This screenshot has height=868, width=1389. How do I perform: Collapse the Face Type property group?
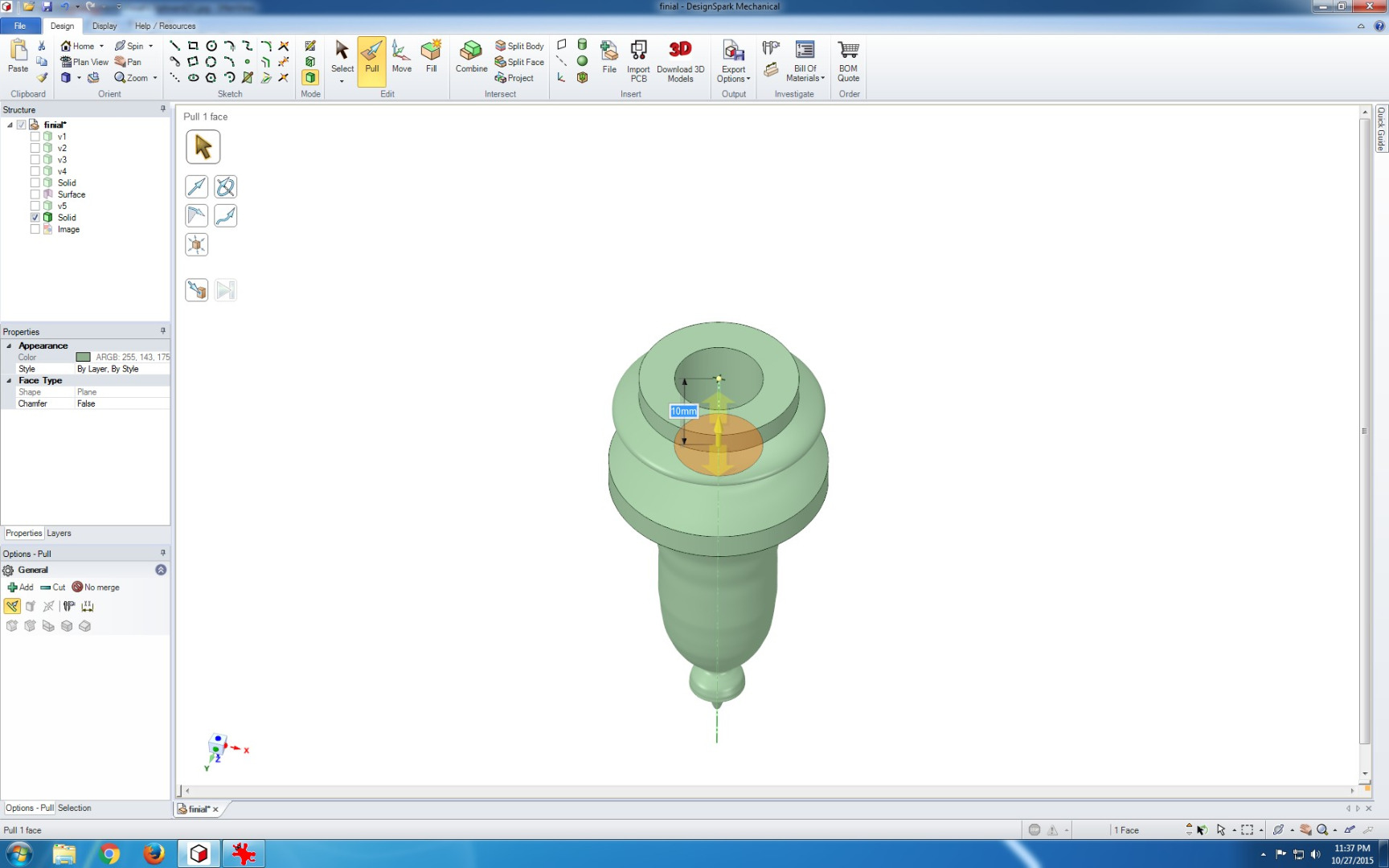pyautogui.click(x=10, y=380)
